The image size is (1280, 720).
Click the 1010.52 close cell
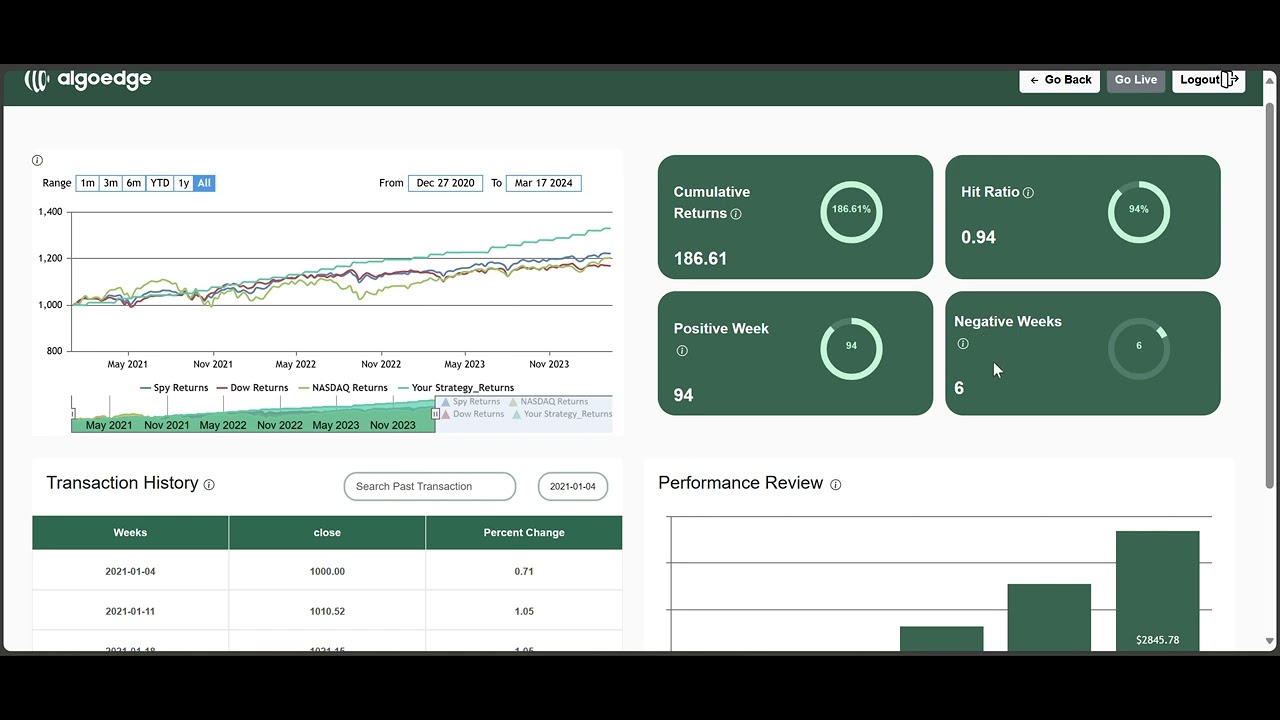(x=327, y=611)
